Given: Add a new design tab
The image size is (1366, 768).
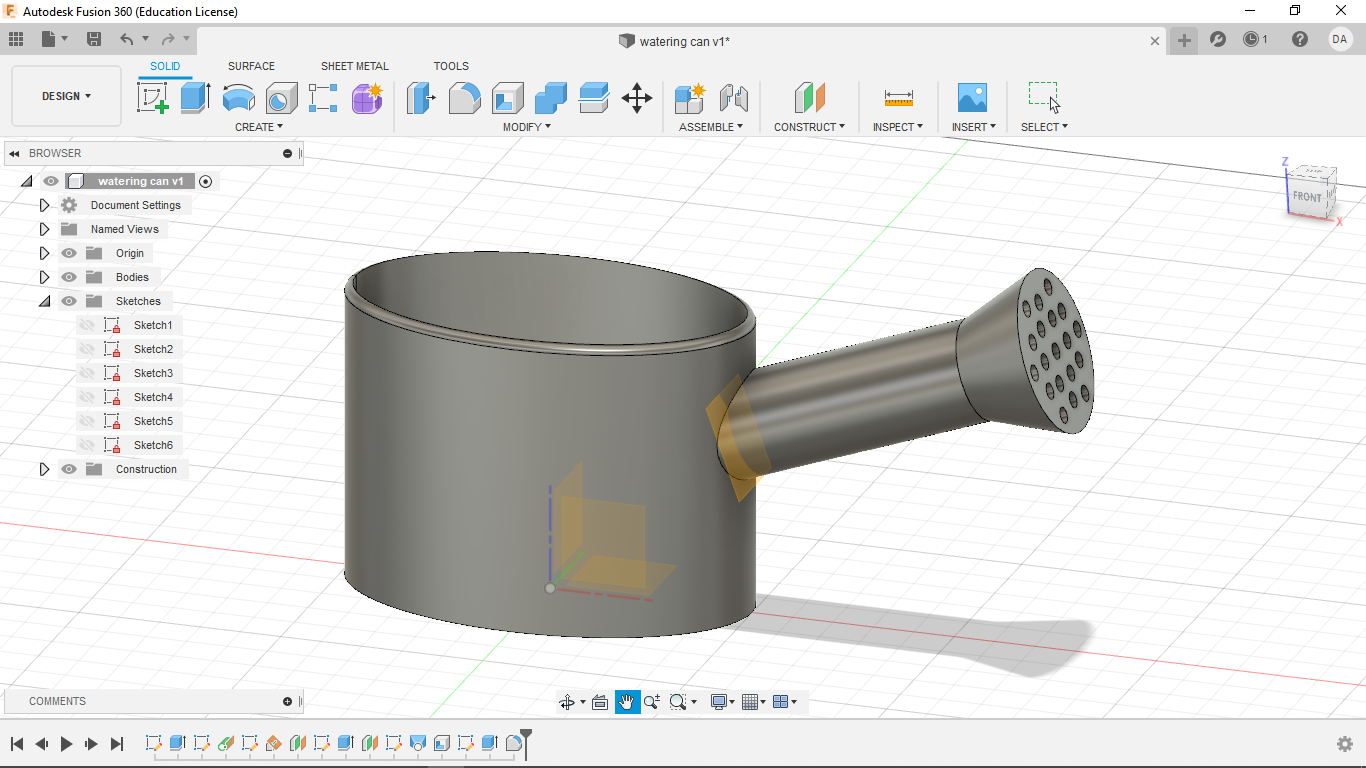Looking at the screenshot, I should pyautogui.click(x=1184, y=40).
